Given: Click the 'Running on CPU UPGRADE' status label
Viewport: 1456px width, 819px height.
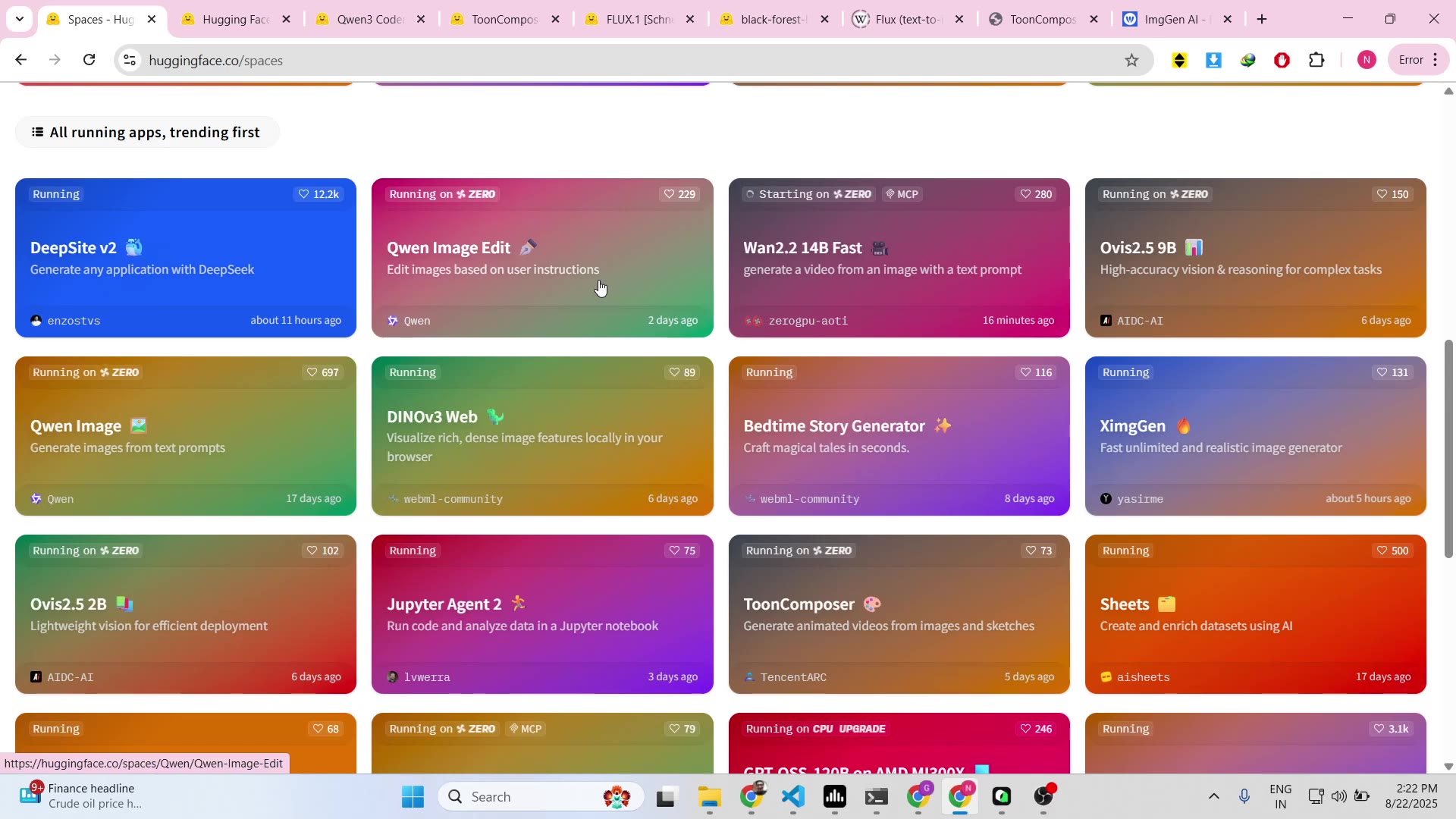Looking at the screenshot, I should pos(816,729).
